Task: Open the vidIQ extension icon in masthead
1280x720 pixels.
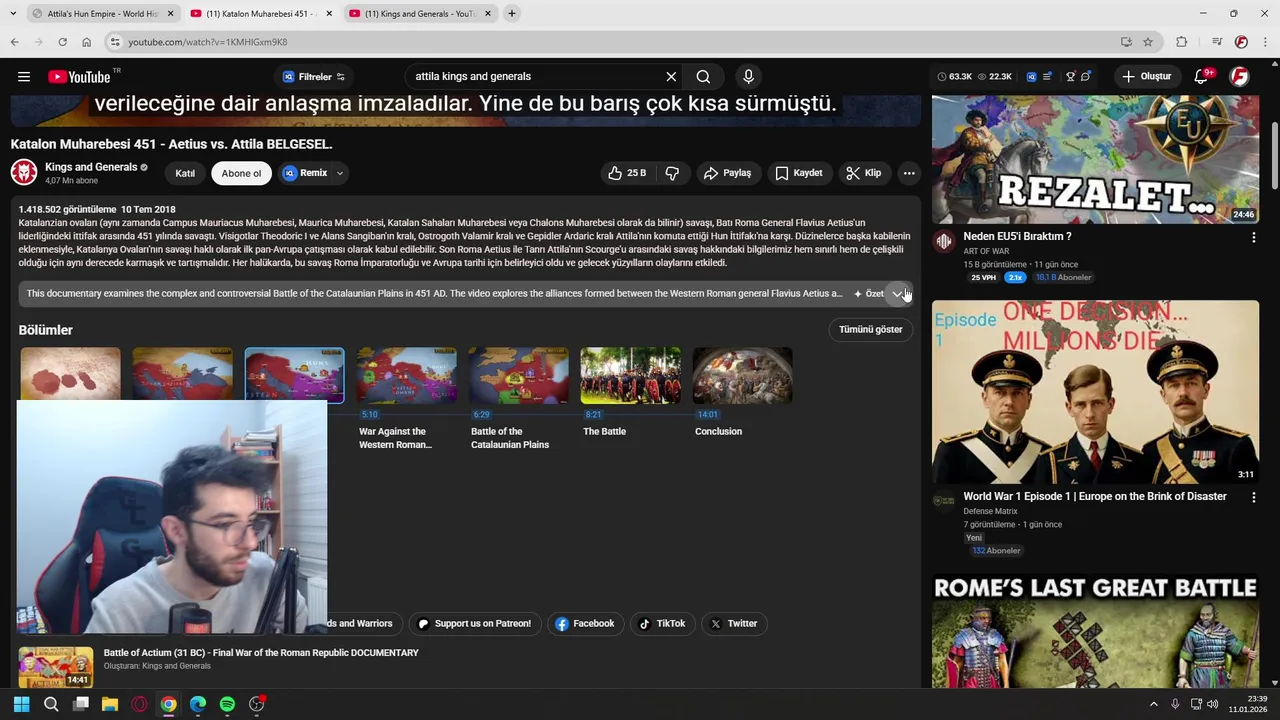Action: click(1031, 76)
